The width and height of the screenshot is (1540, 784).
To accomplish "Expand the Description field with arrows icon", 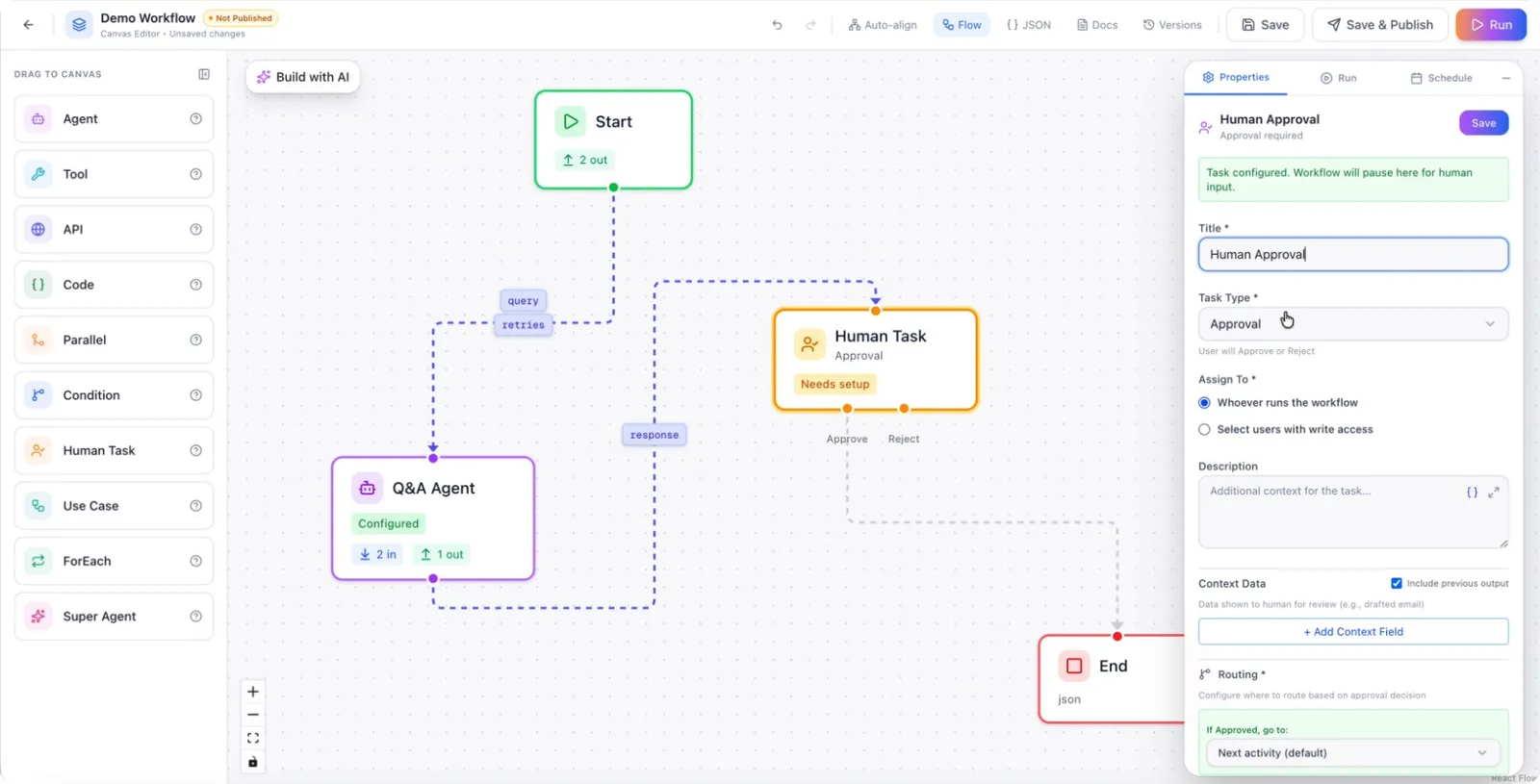I will point(1494,493).
